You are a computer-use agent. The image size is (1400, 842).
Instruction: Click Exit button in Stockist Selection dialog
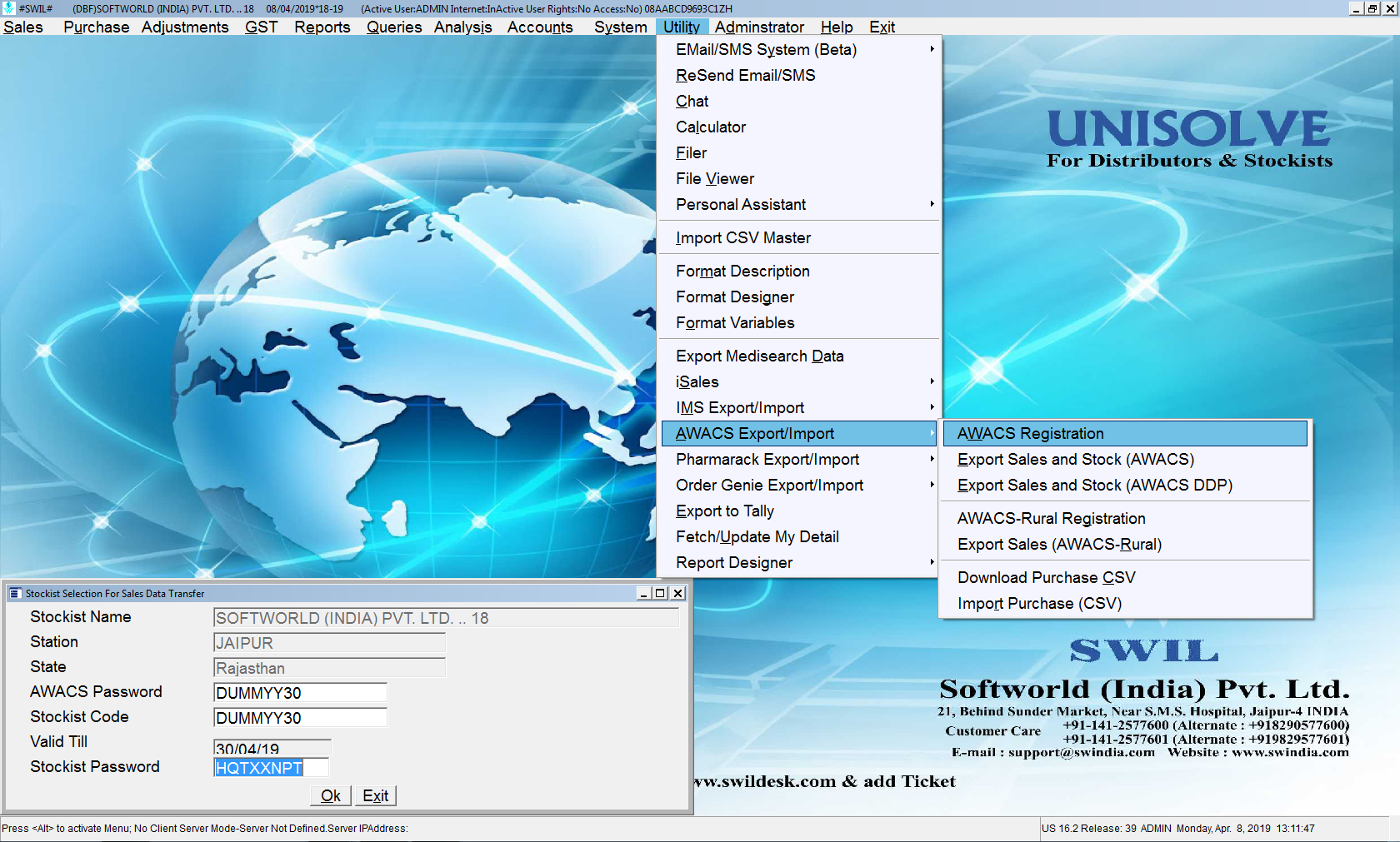point(376,795)
